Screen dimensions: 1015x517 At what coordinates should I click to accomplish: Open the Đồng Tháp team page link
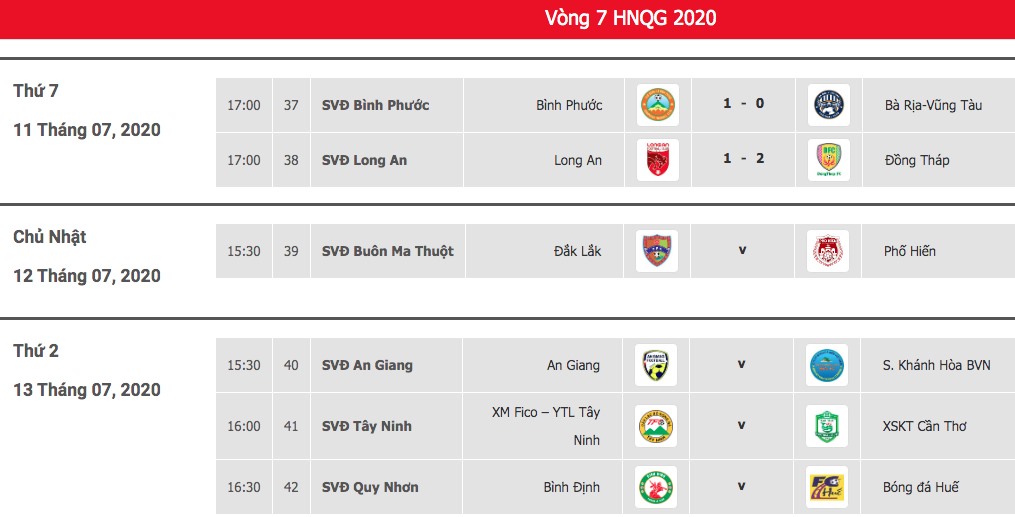pyautogui.click(x=917, y=160)
